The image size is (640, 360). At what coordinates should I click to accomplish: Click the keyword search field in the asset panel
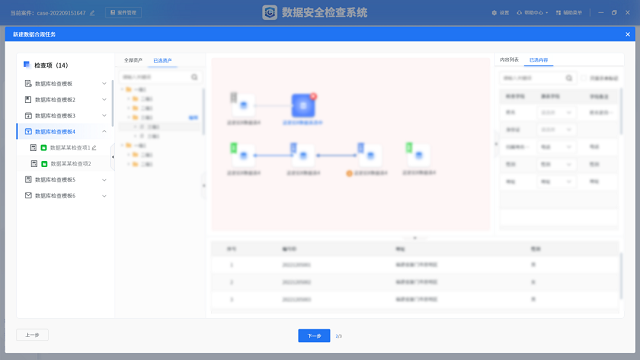pyautogui.click(x=155, y=77)
